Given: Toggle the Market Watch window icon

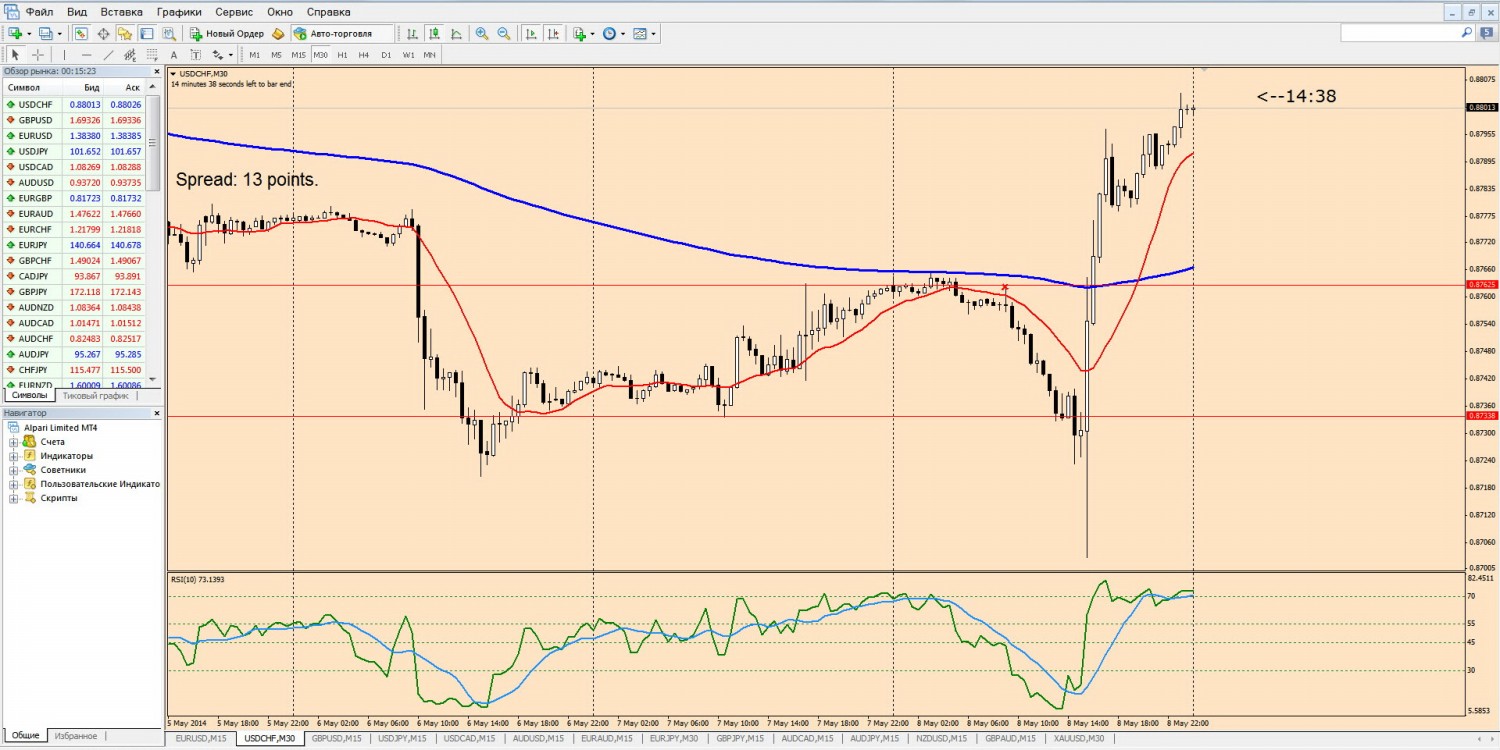Looking at the screenshot, I should (x=81, y=33).
